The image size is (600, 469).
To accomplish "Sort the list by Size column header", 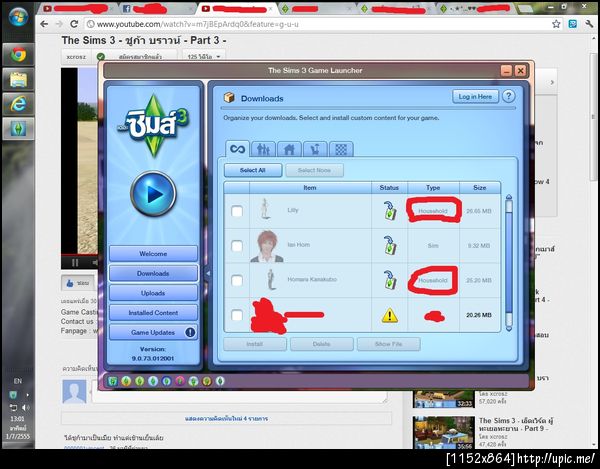I will tap(479, 187).
